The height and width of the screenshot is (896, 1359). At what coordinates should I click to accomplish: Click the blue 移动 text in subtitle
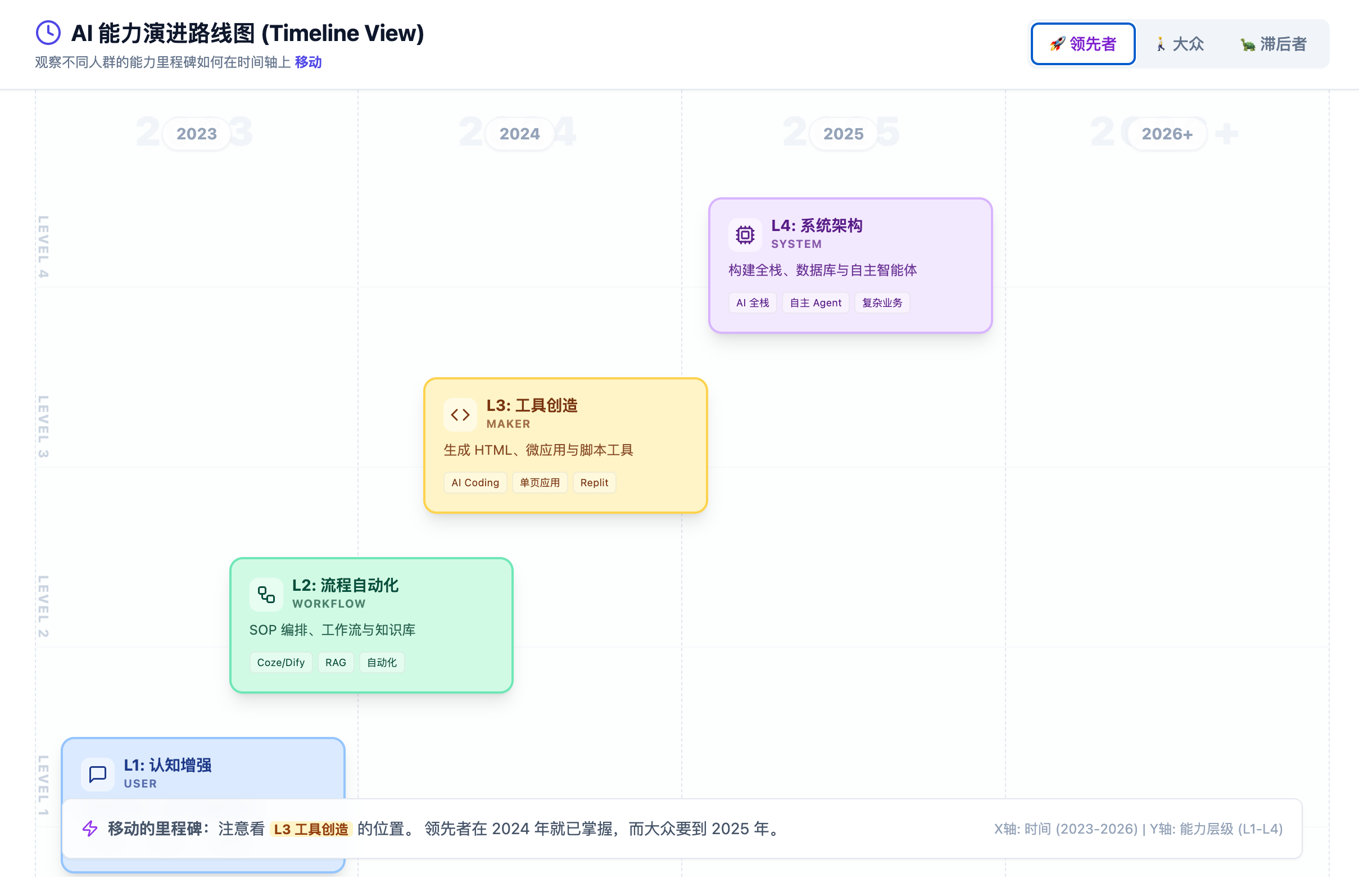[x=308, y=62]
